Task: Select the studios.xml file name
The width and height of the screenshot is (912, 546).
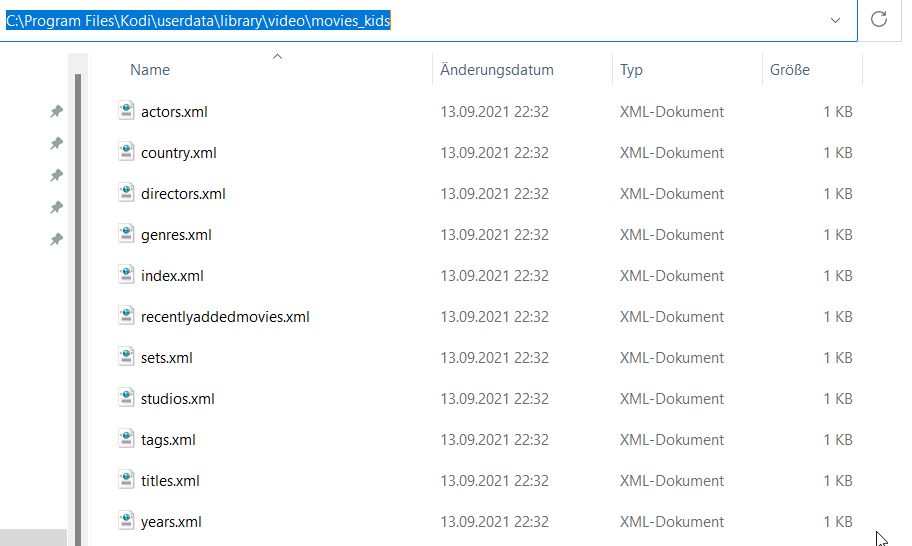Action: coord(177,399)
